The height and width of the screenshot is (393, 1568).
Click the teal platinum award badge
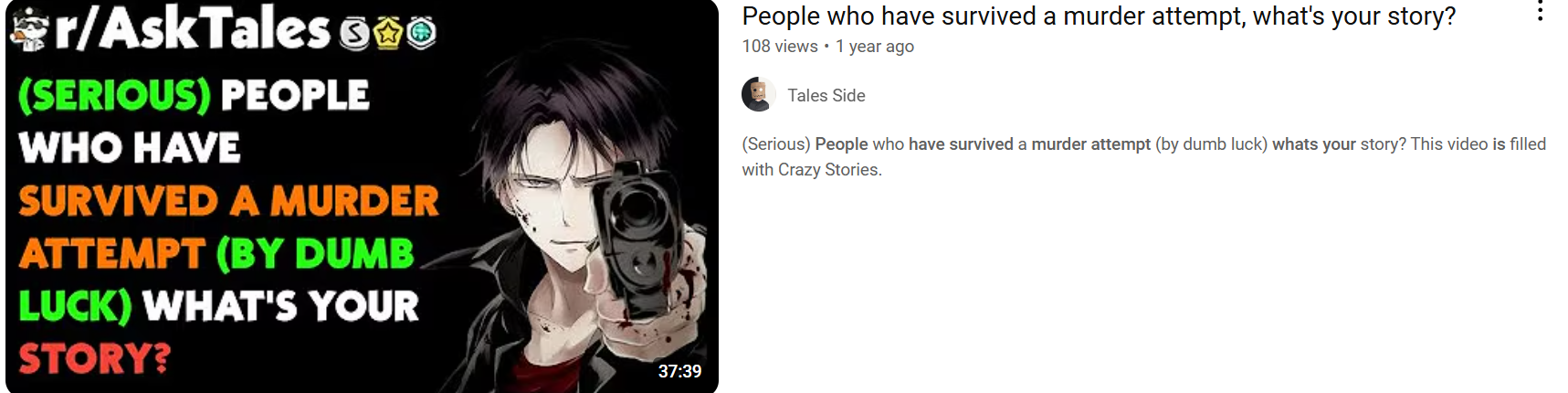pyautogui.click(x=421, y=34)
